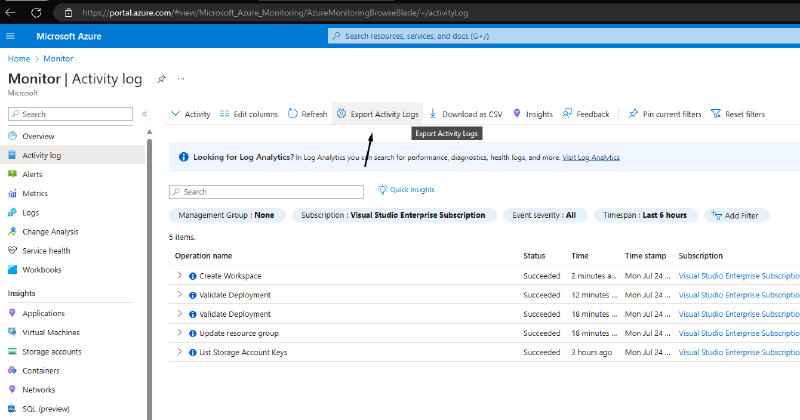
Task: Expand the Update resource group row
Action: (179, 333)
